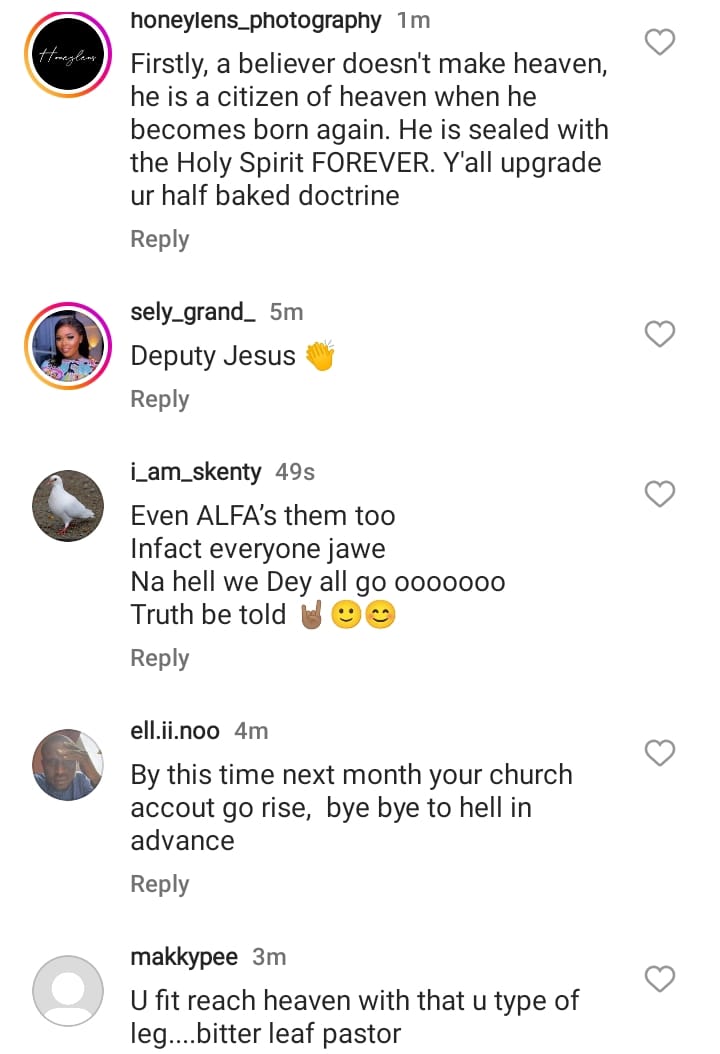Reply to the Deputy Jesus comment
The width and height of the screenshot is (720, 1054).
click(160, 399)
